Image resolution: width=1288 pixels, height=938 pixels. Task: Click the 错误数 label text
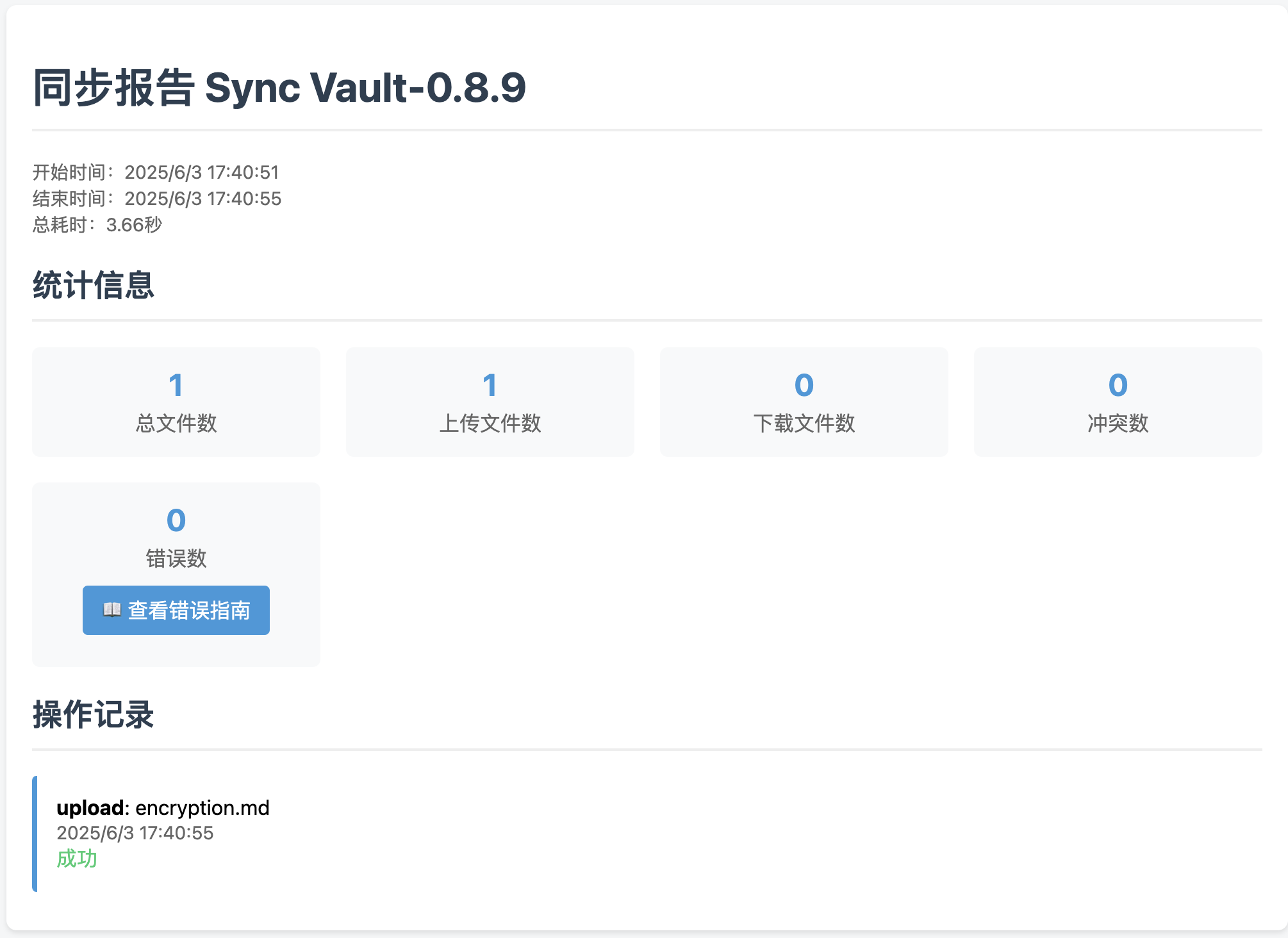(x=176, y=558)
